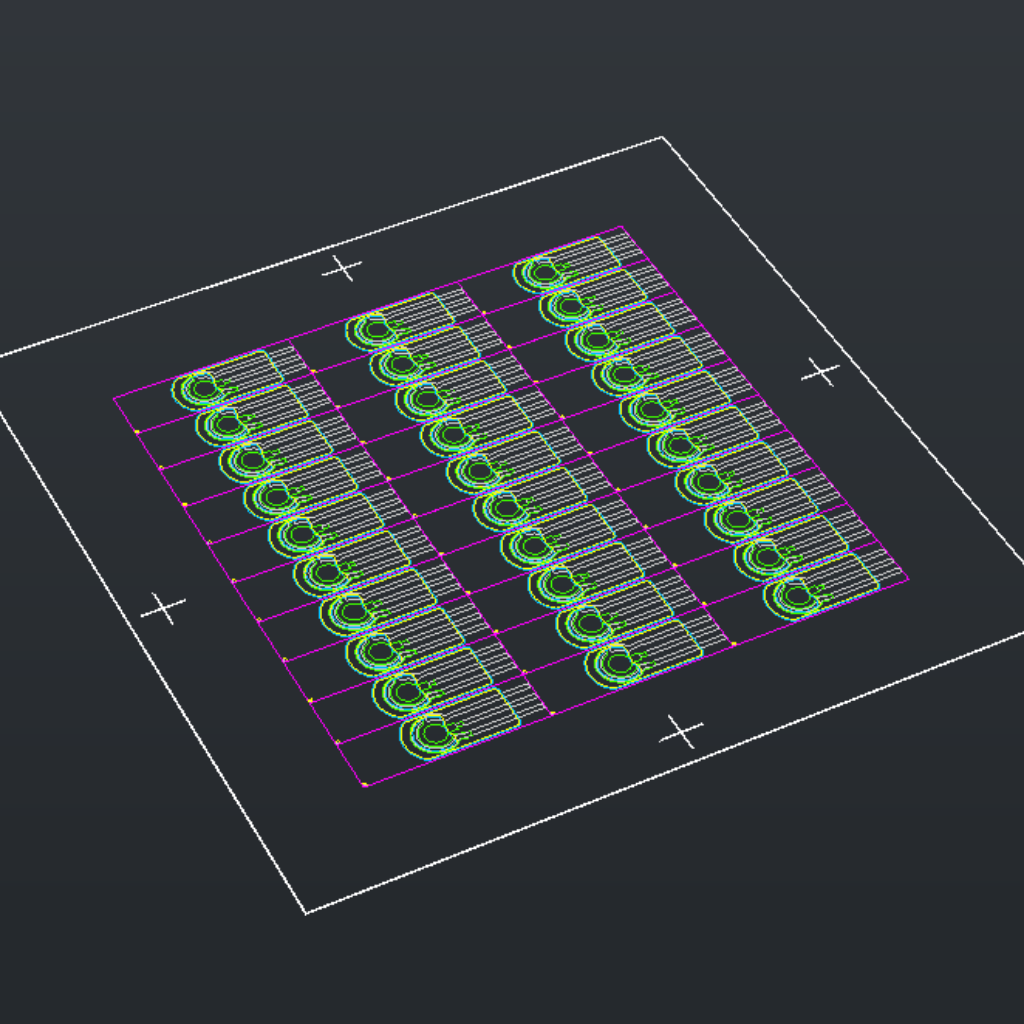The image size is (1024, 1024).
Task: Select the green circle of left column's first part
Action: point(202,388)
